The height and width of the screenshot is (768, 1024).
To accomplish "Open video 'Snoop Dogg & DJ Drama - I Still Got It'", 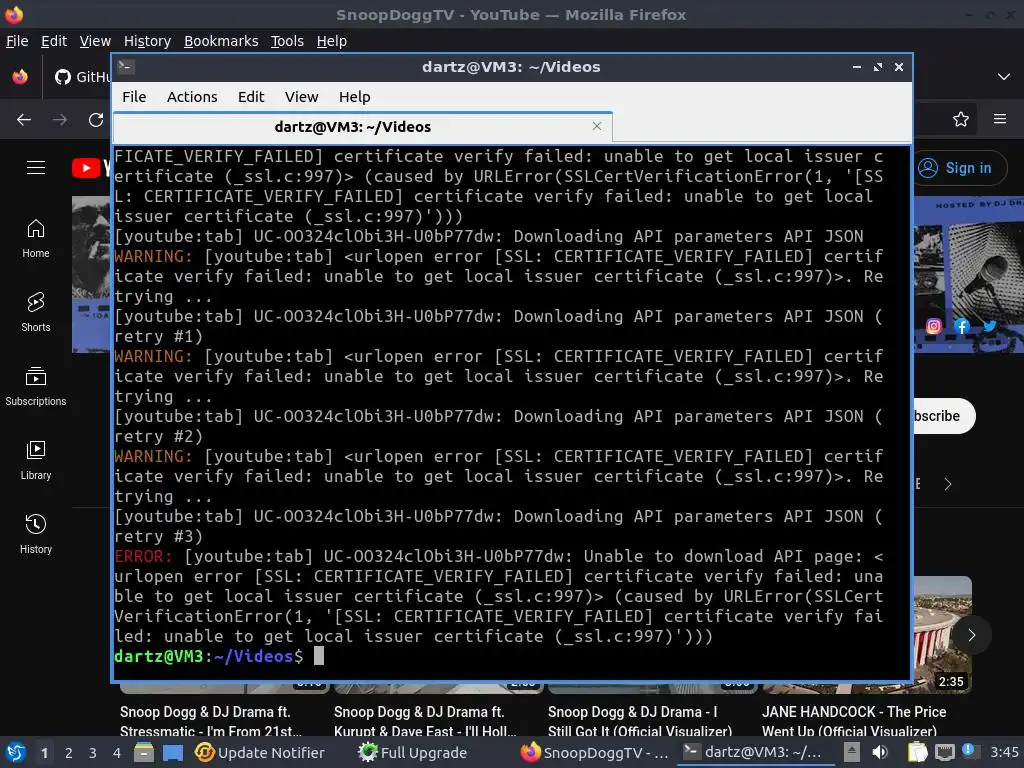I will tap(640, 721).
